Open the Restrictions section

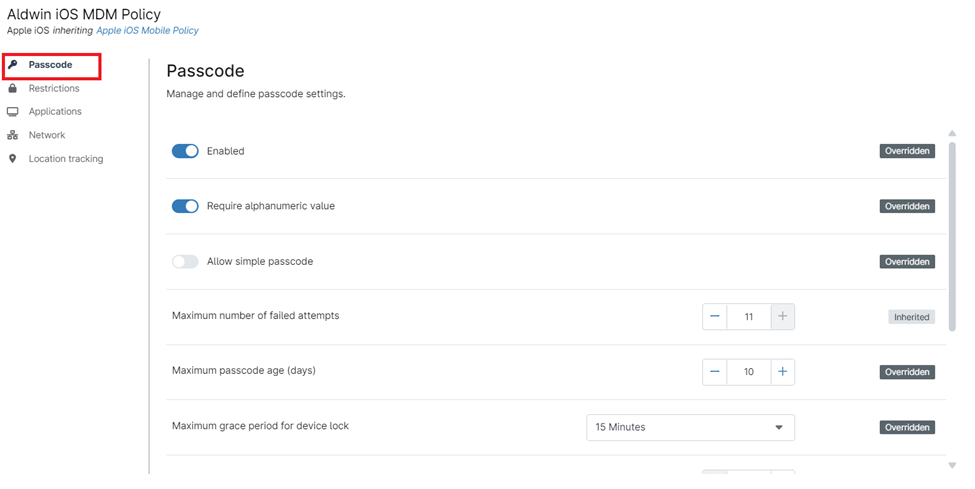[x=54, y=89]
